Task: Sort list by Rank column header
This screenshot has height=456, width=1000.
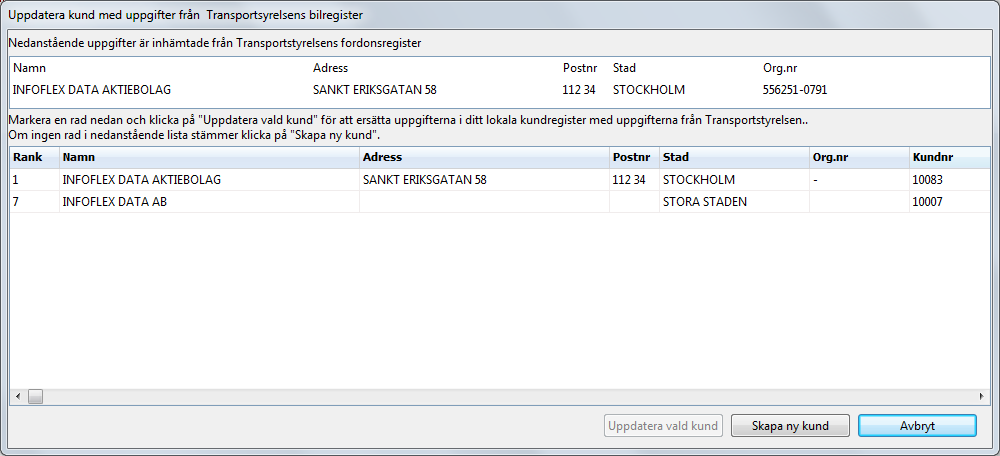Action: tap(34, 158)
